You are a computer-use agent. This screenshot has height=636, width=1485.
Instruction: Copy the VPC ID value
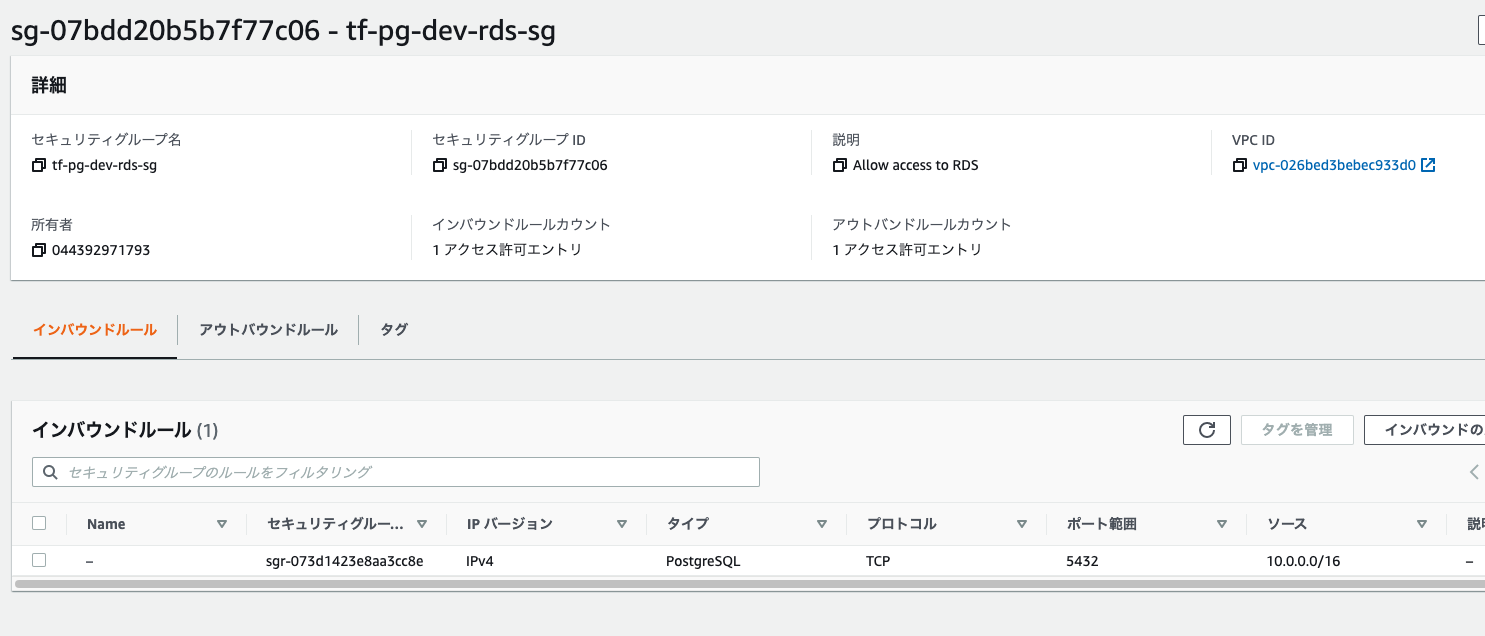(x=1241, y=164)
